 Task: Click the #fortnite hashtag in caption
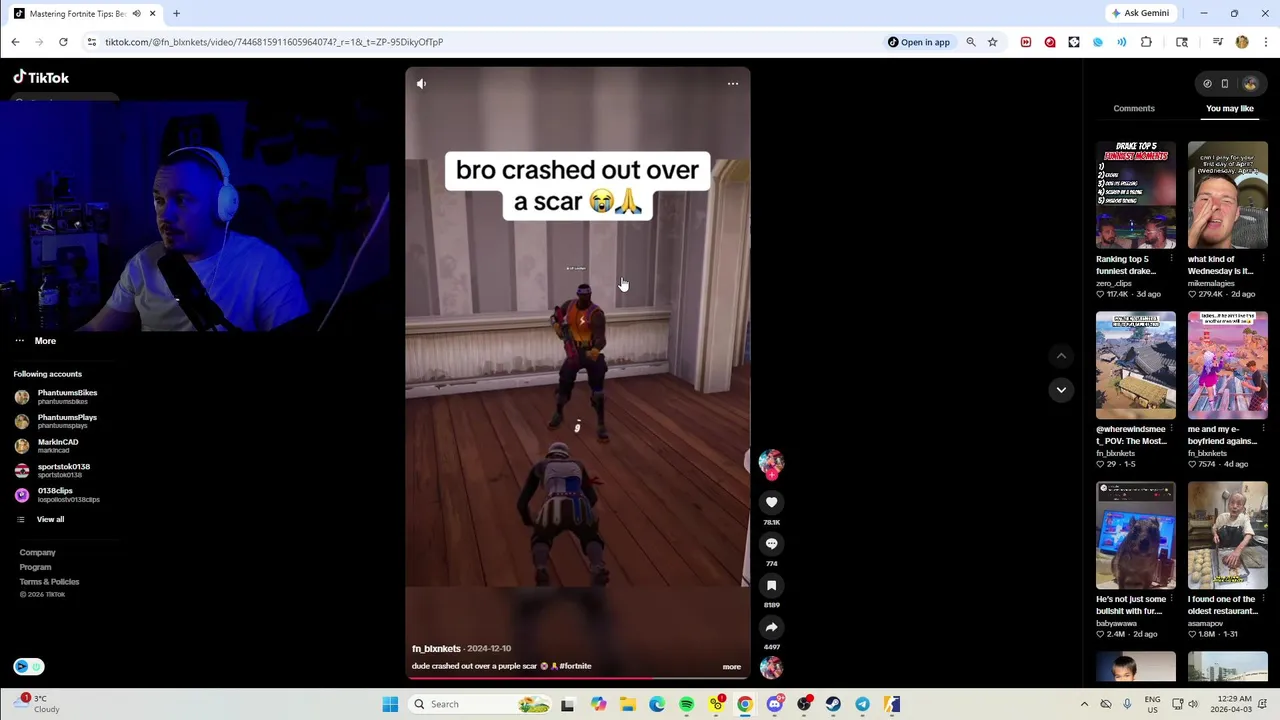[575, 666]
